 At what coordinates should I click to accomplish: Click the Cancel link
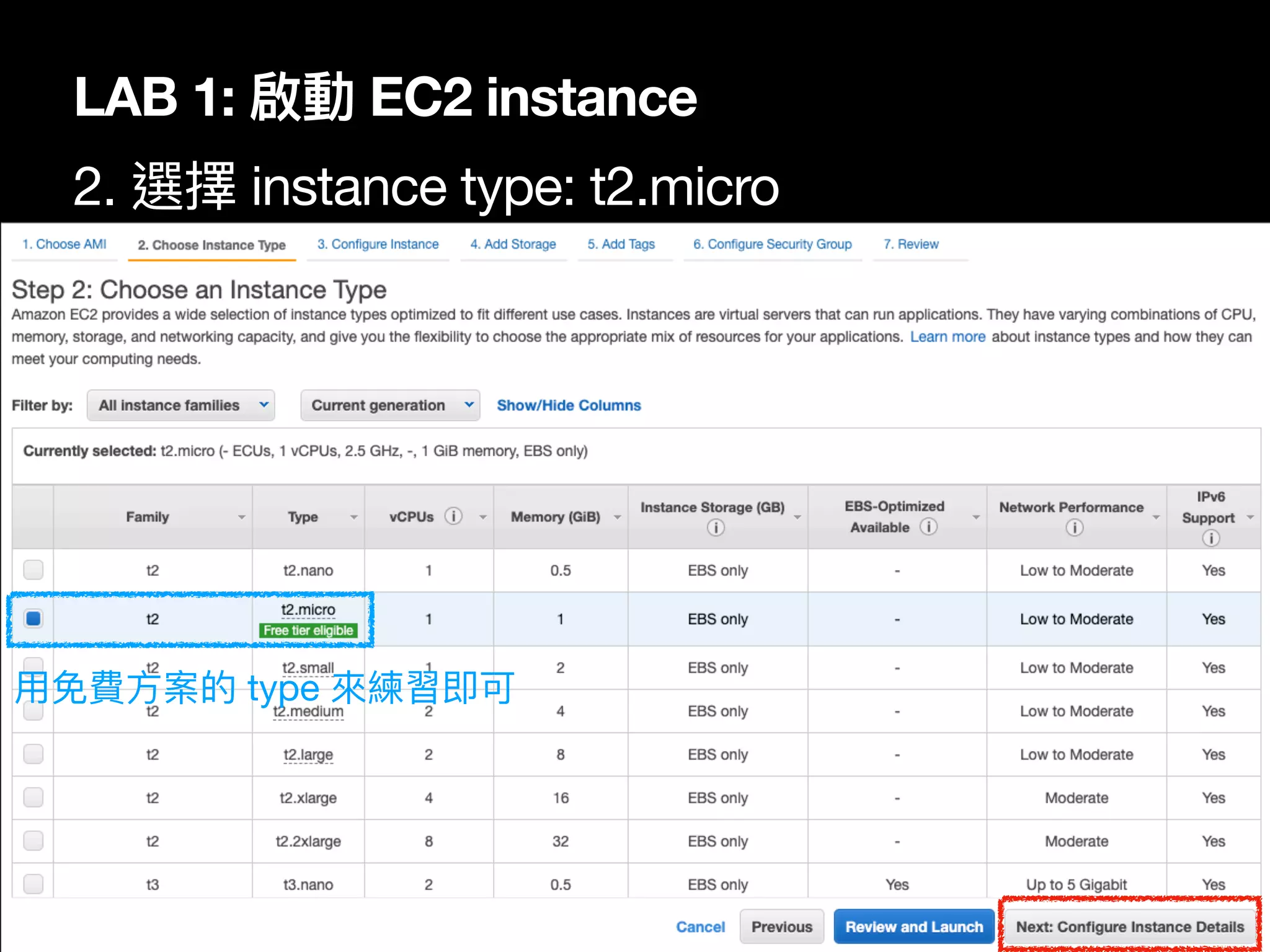(x=700, y=927)
